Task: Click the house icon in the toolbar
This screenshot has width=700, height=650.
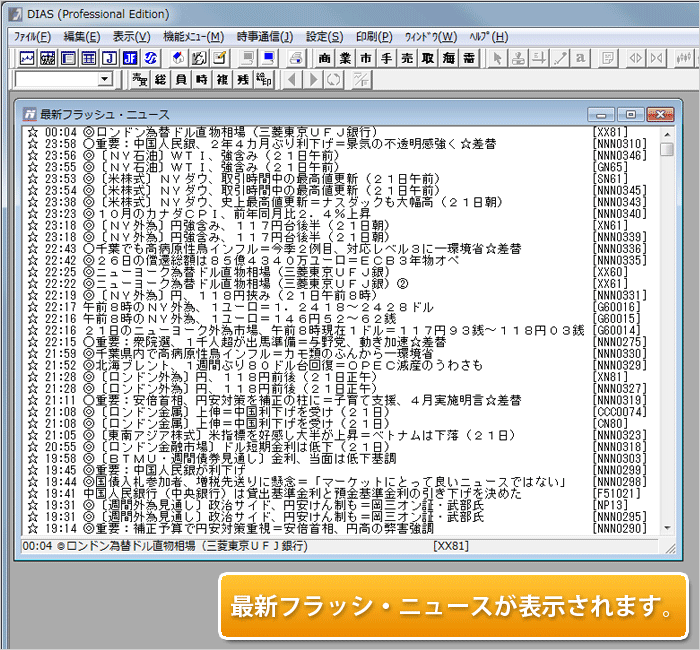Action: coord(178,57)
